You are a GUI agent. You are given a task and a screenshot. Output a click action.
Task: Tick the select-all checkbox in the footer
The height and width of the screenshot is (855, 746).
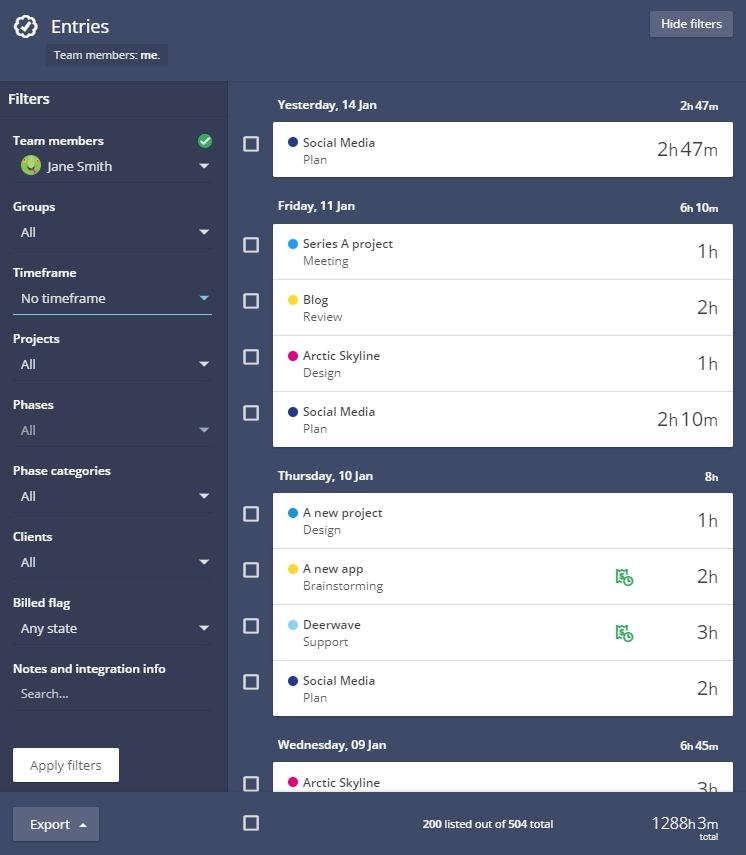tap(251, 823)
